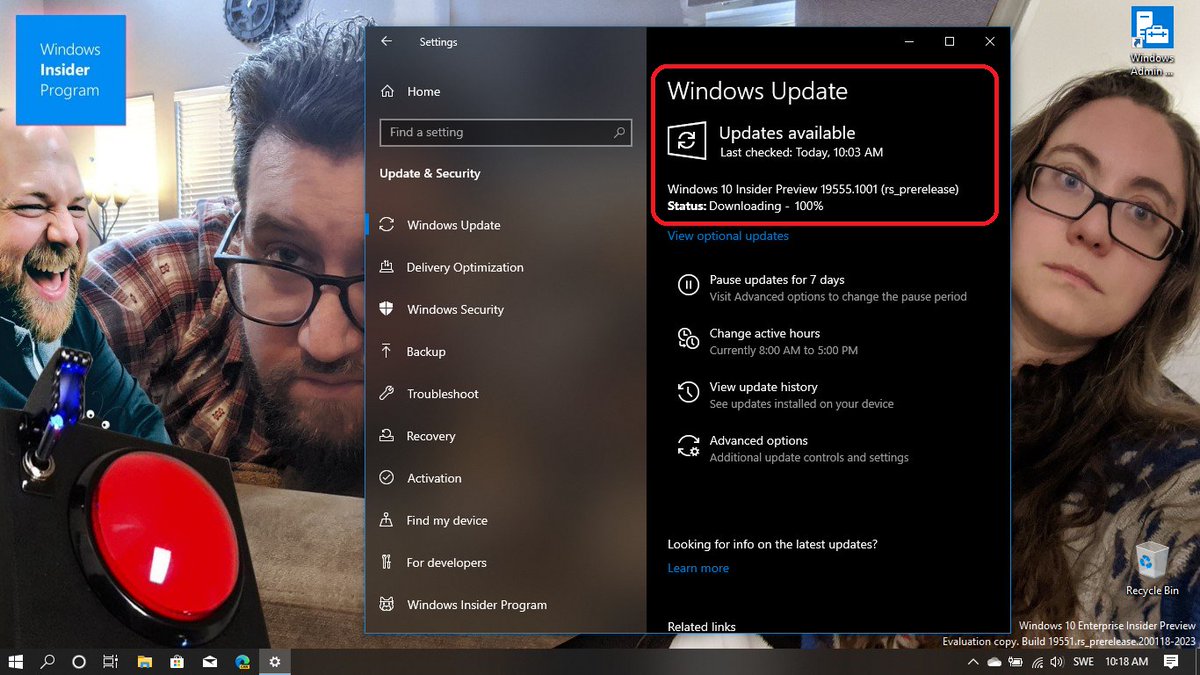Click the Windows Update sync icon
1200x675 pixels.
click(x=387, y=225)
